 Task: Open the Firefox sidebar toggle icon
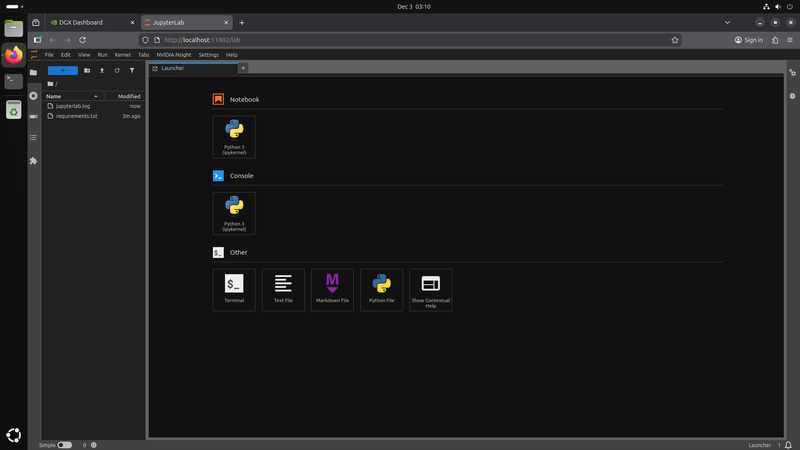pos(38,40)
